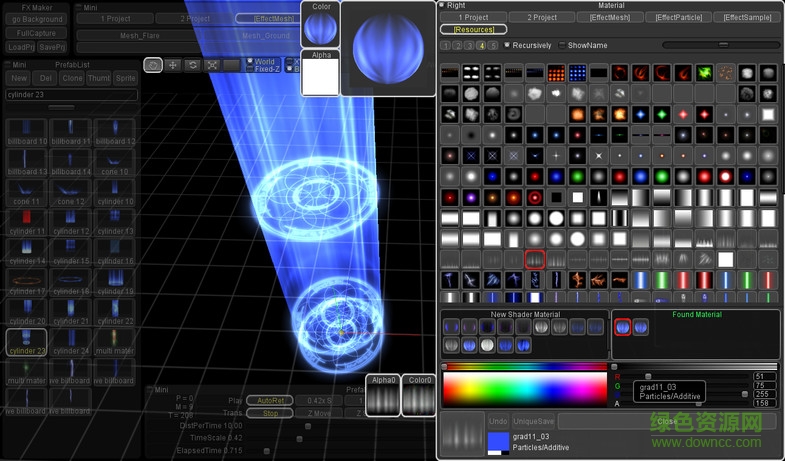The image size is (785, 461).
Task: Choose the red-highlighted gradient texture
Action: 535,260
